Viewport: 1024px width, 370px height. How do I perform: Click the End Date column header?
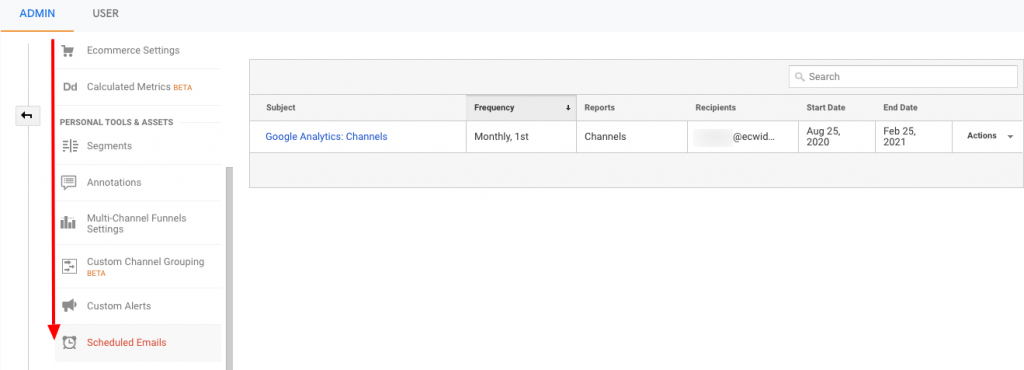click(x=901, y=108)
